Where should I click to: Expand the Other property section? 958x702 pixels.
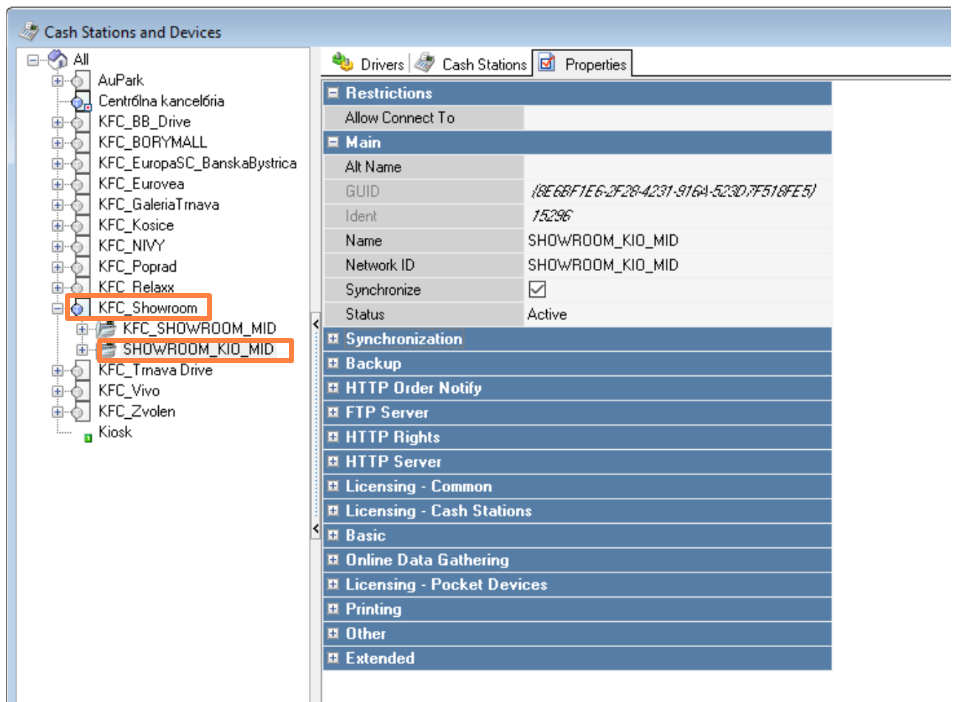coord(333,633)
